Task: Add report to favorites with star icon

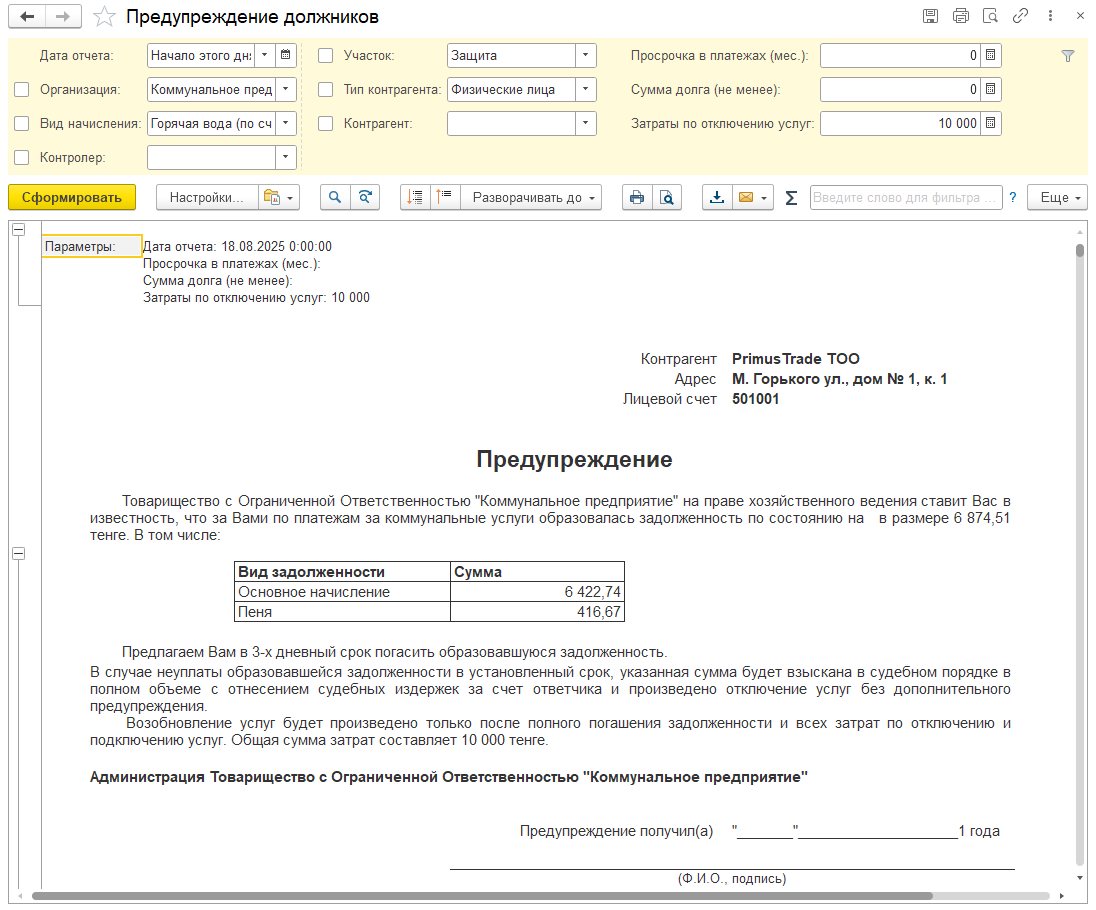Action: tap(104, 17)
